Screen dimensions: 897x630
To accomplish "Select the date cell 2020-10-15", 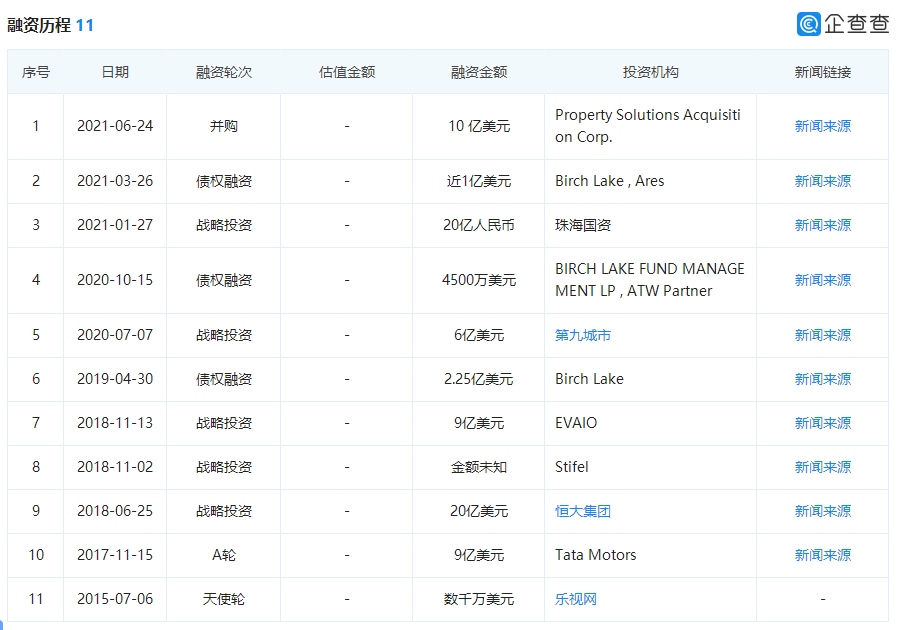I will click(115, 280).
